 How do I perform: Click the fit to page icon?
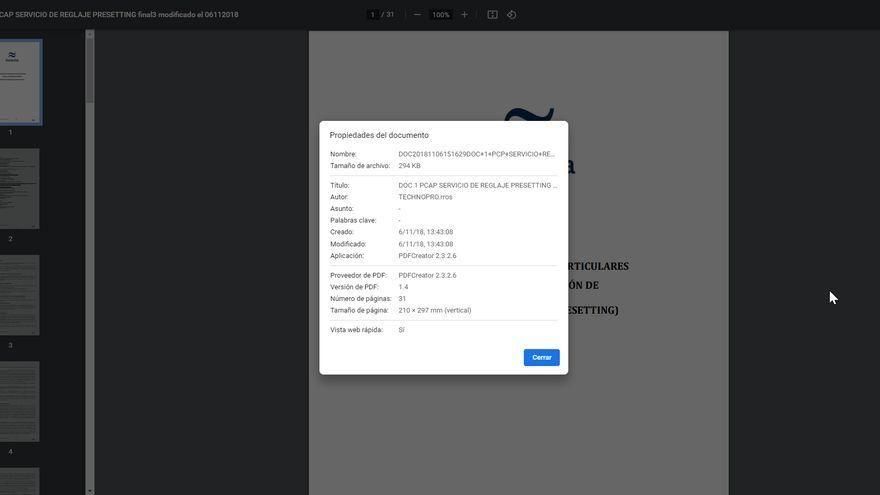coord(492,15)
